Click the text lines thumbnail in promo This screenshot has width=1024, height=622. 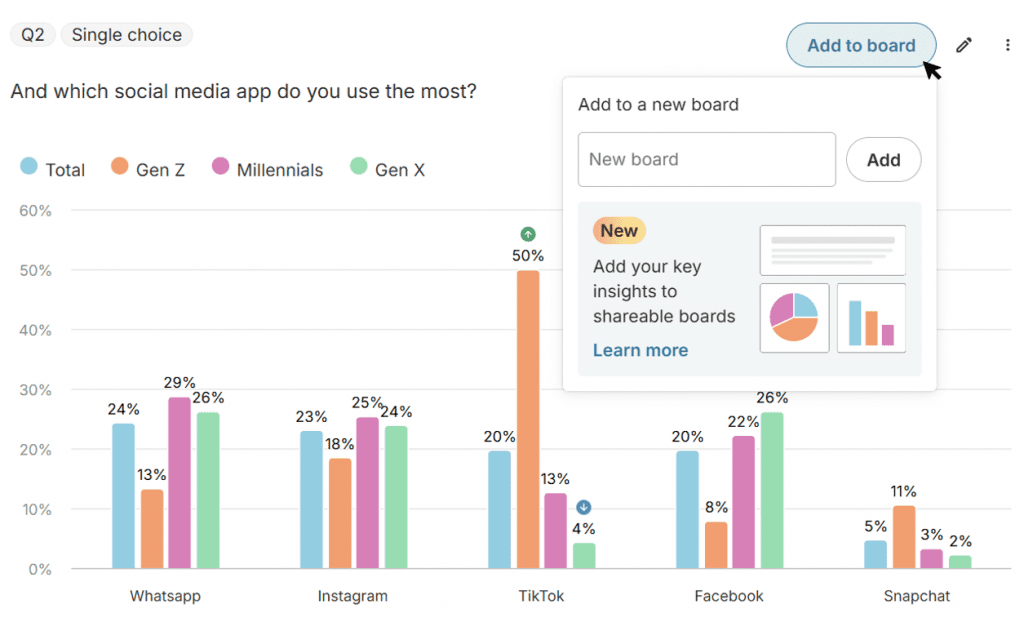pyautogui.click(x=832, y=250)
